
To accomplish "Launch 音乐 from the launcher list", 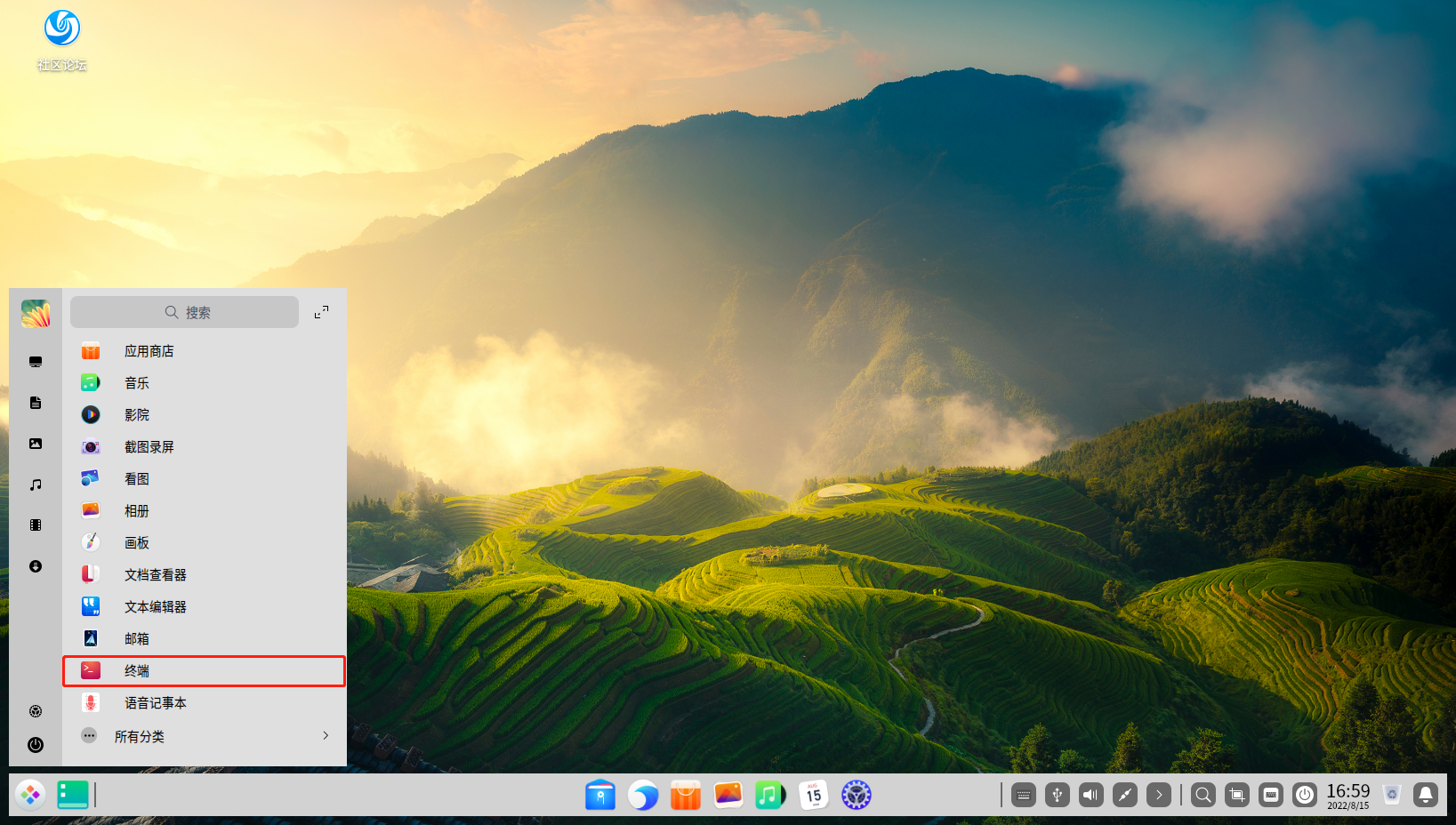I will [x=204, y=383].
